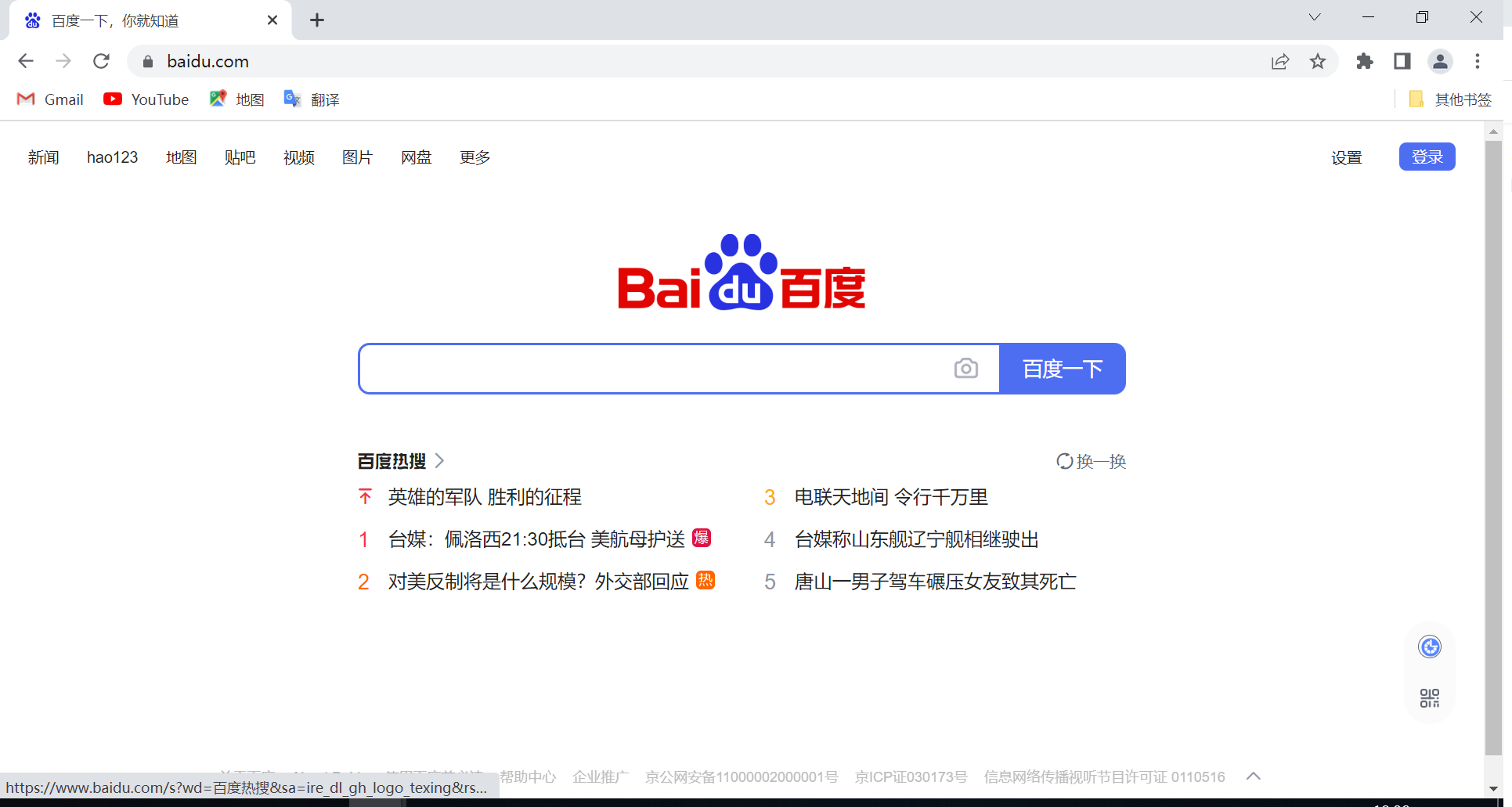Refresh hot searches with 换一换
The height and width of the screenshot is (807, 1512).
tap(1091, 461)
